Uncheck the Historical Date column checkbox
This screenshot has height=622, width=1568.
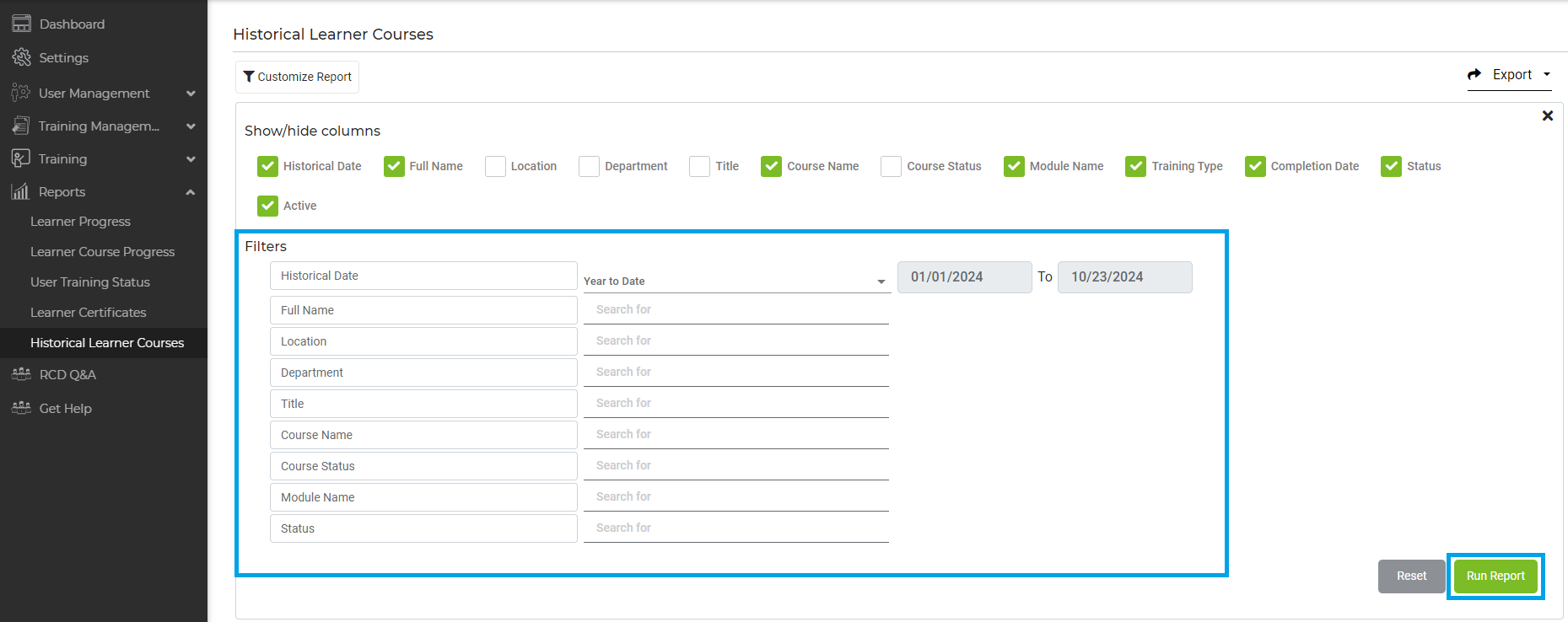pyautogui.click(x=267, y=166)
